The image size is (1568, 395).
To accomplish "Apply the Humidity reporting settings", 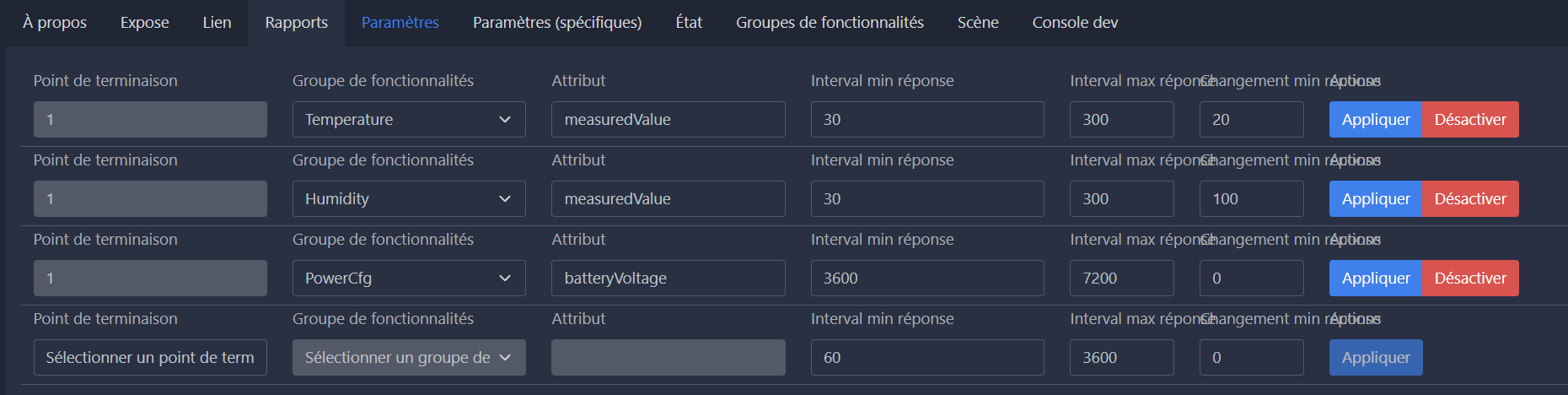I will [x=1376, y=199].
